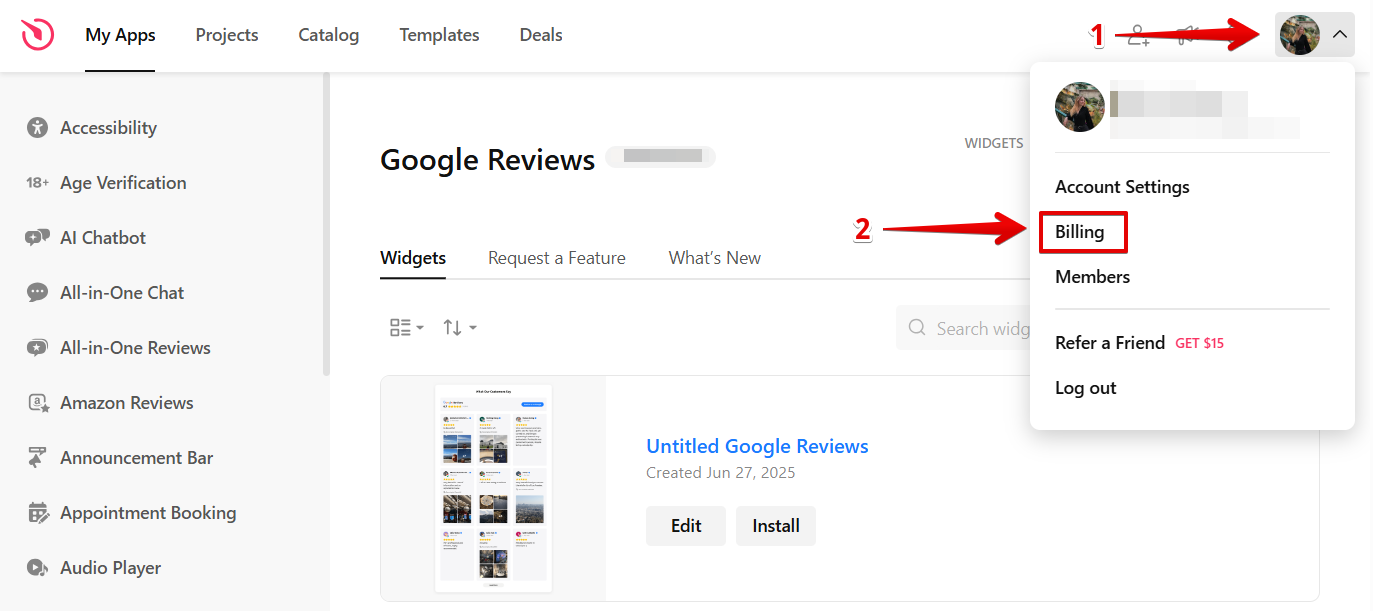Select Amazon Reviews label
The height and width of the screenshot is (611, 1373).
127,403
